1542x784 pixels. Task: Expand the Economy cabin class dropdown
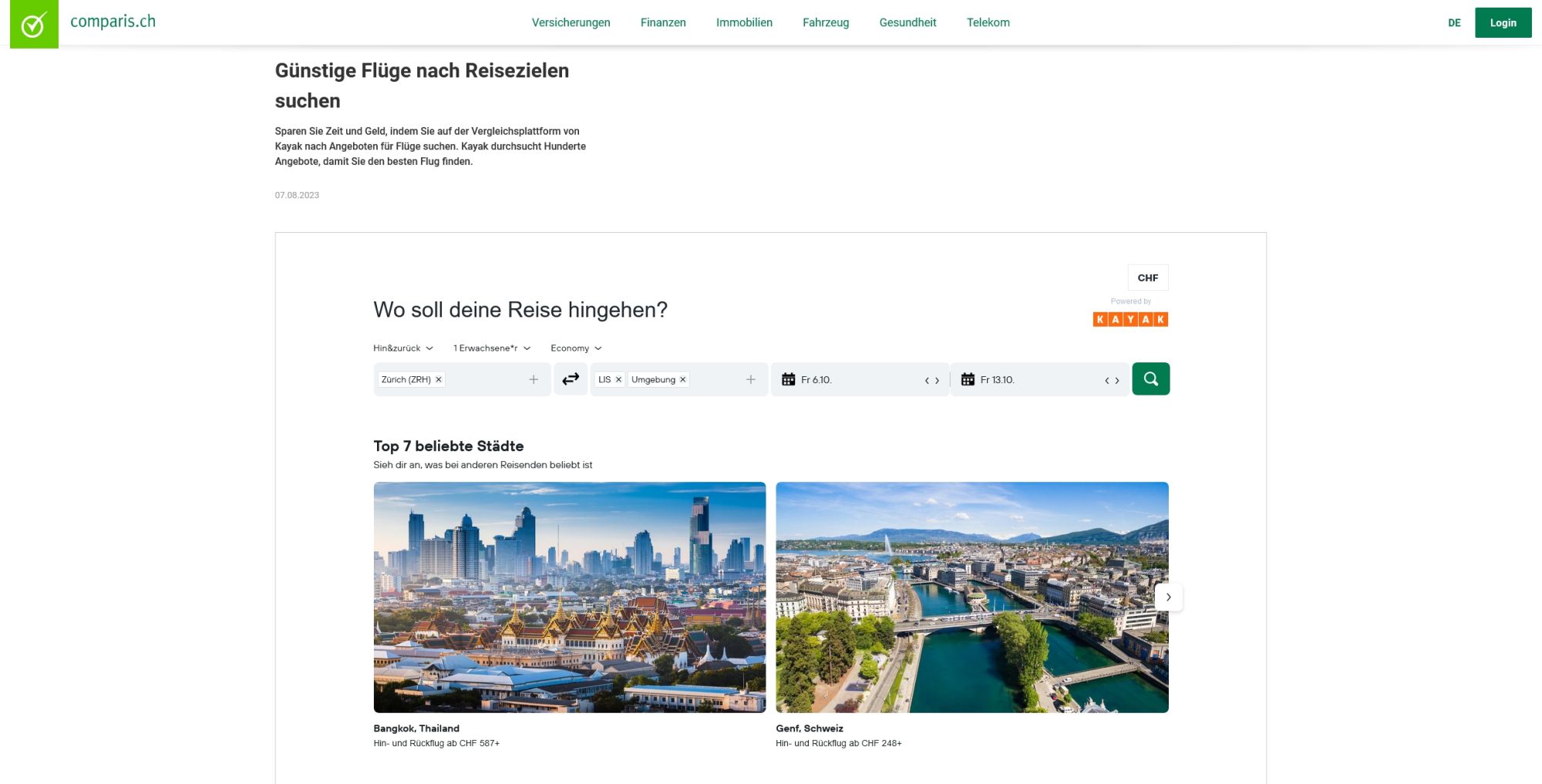(x=576, y=348)
